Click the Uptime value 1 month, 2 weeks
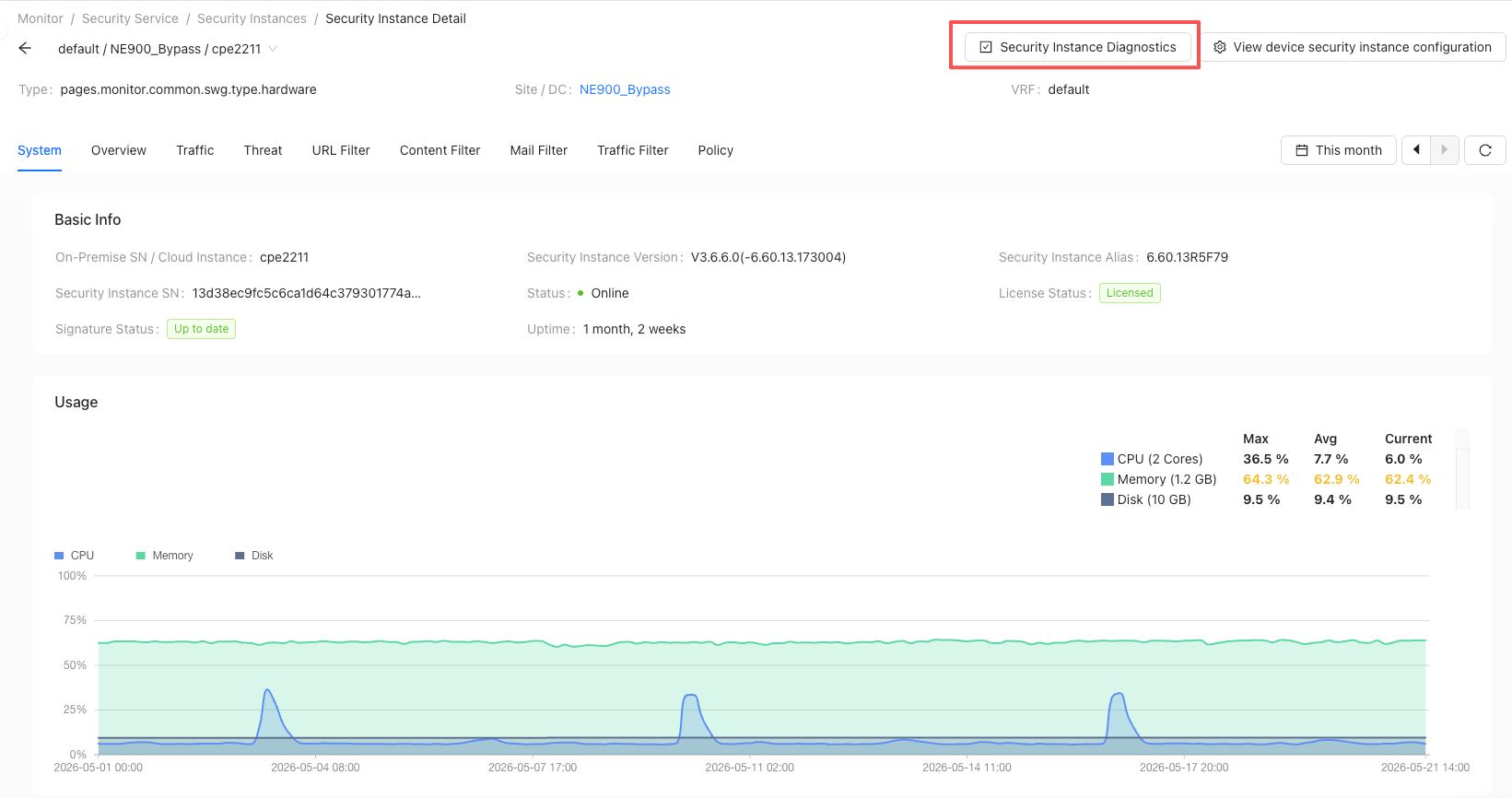This screenshot has height=798, width=1512. click(634, 329)
